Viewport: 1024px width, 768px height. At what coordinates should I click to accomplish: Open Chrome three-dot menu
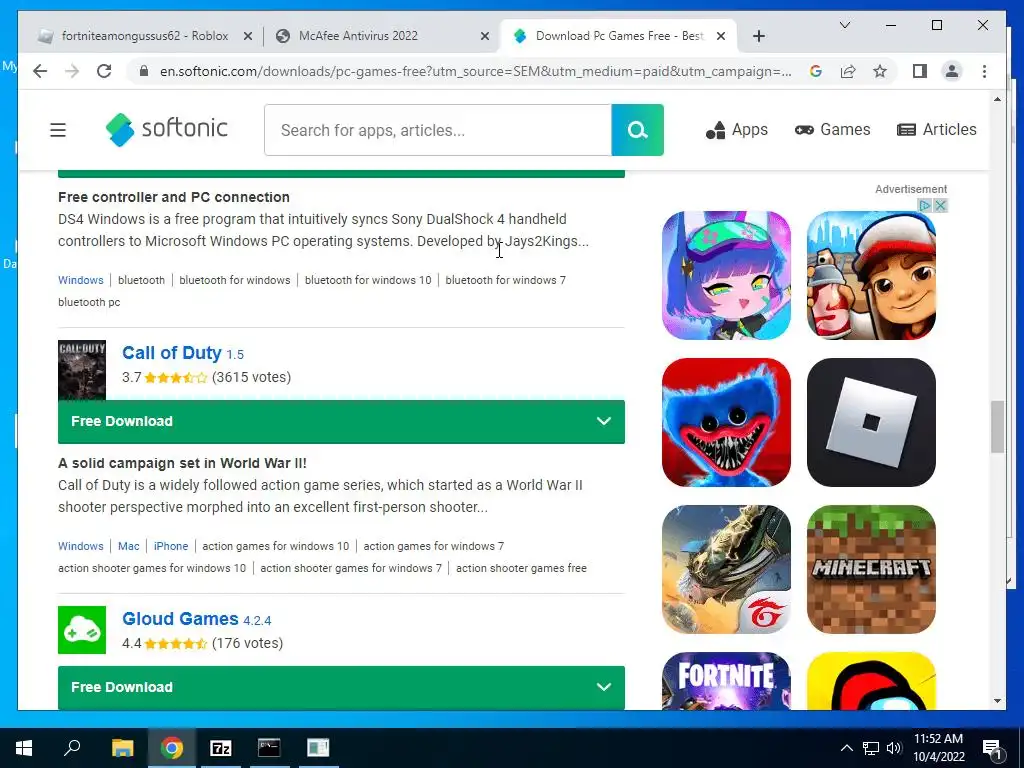point(984,71)
